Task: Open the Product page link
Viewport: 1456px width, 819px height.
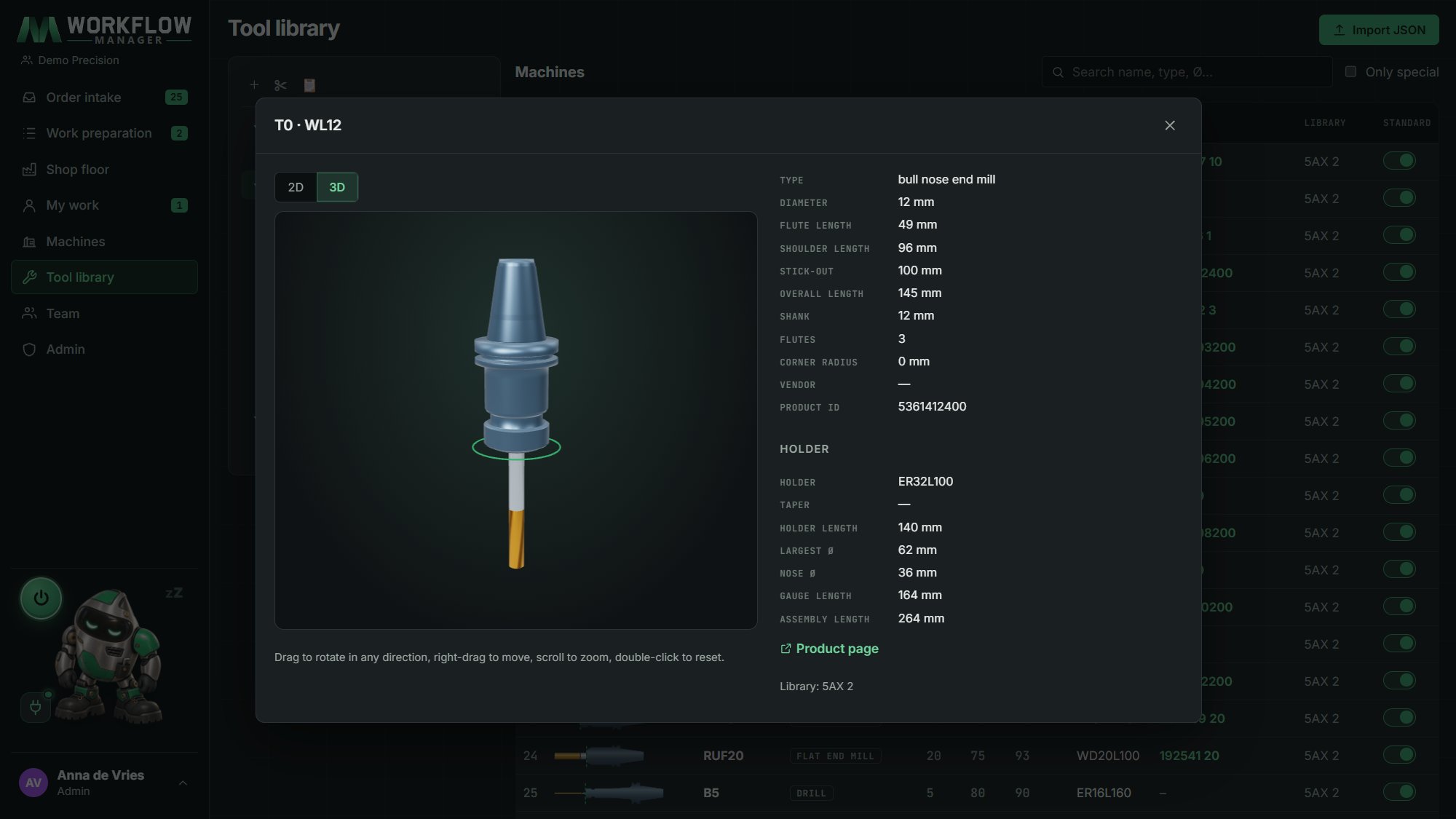Action: [x=829, y=649]
